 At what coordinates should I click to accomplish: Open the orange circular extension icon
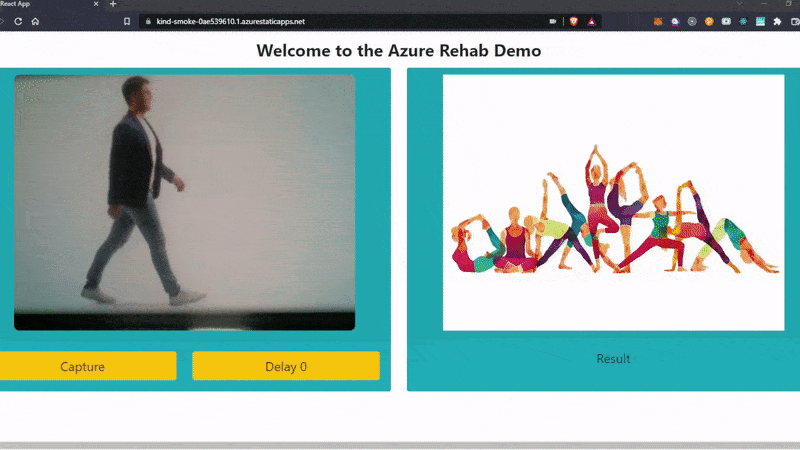click(x=709, y=21)
